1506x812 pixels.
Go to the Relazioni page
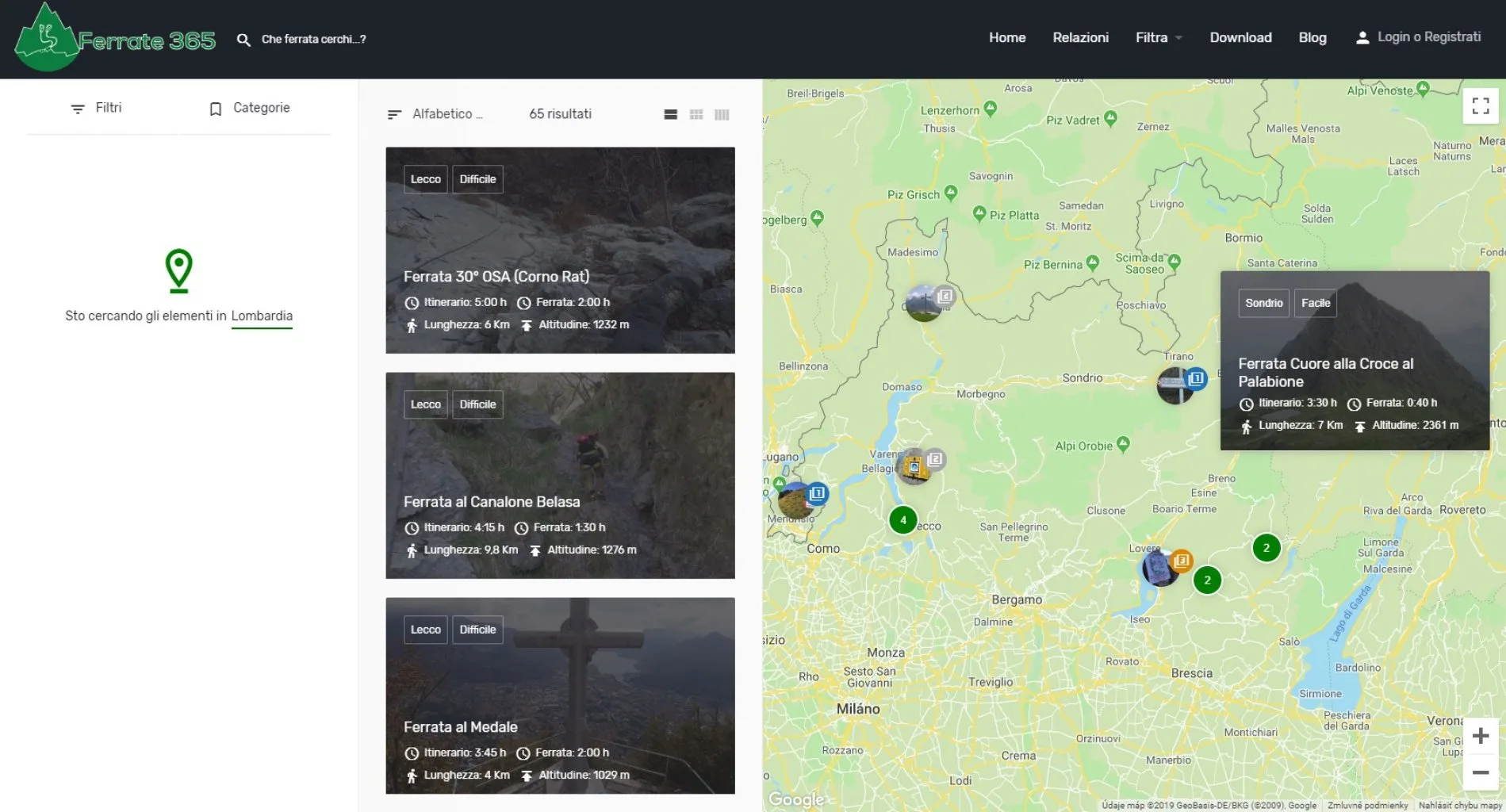(1080, 38)
